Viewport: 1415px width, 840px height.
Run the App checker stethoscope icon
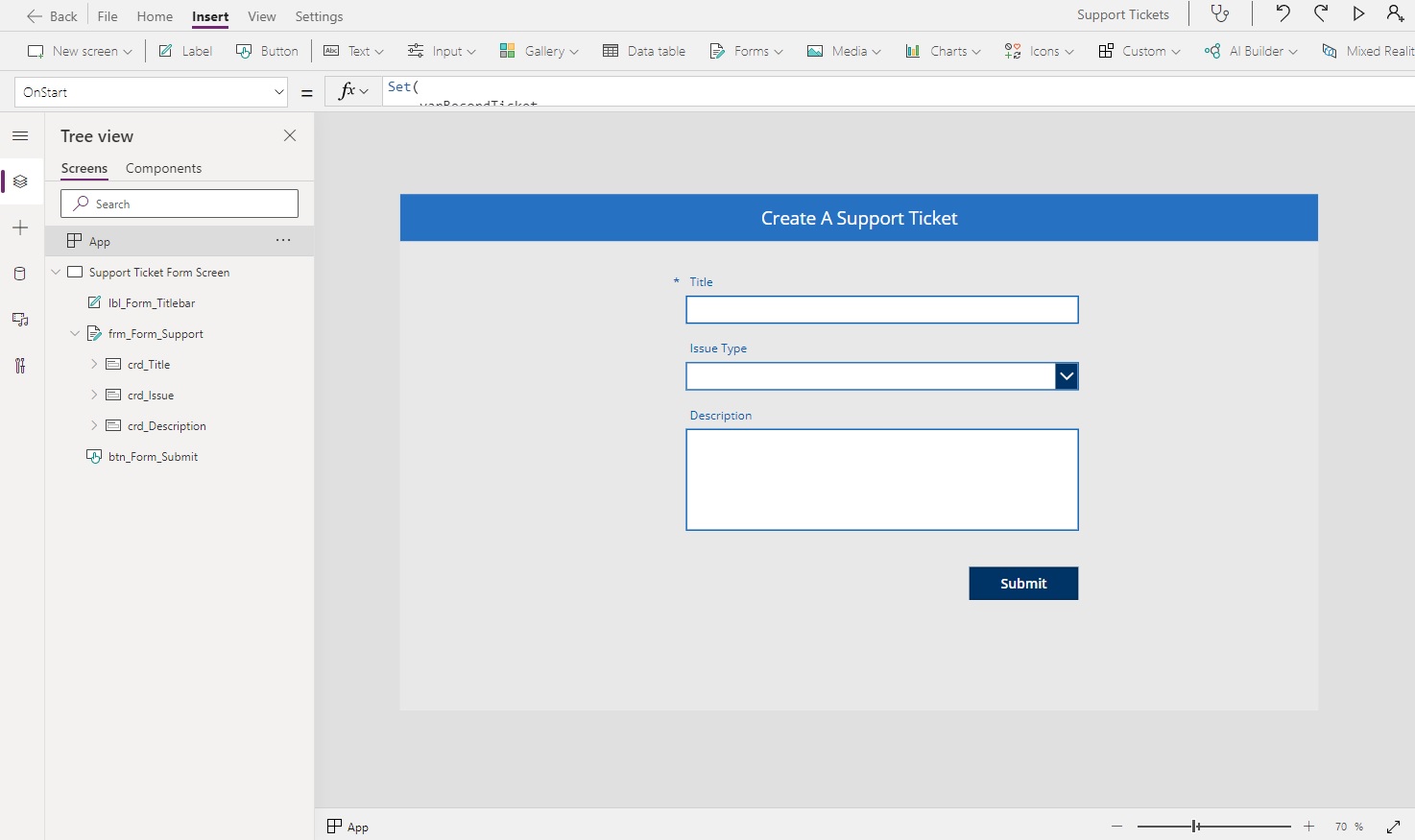(1220, 14)
